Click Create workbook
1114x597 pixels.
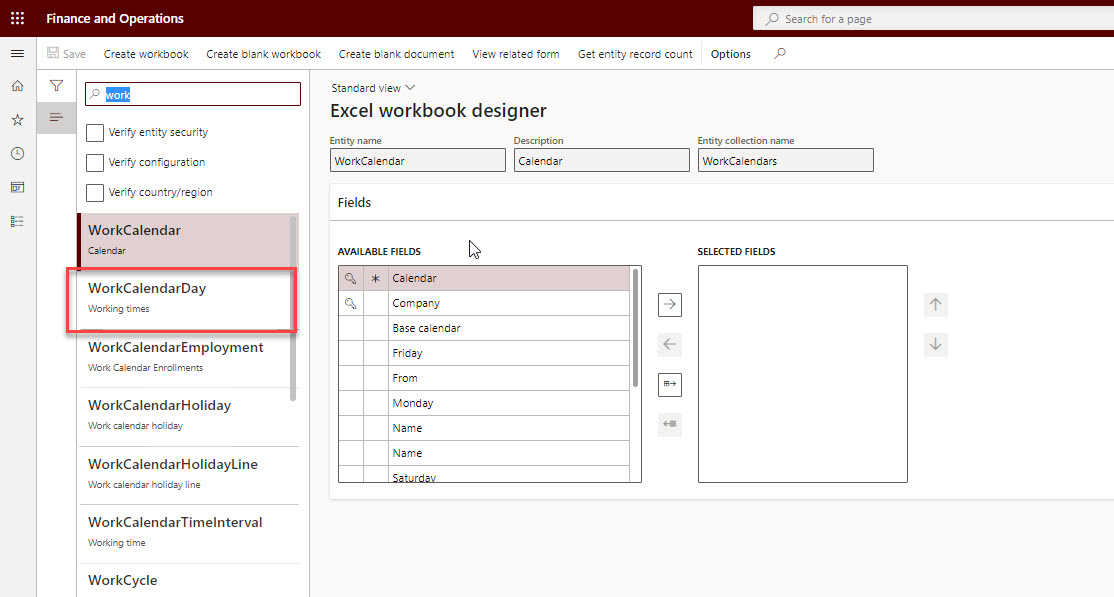tap(146, 54)
